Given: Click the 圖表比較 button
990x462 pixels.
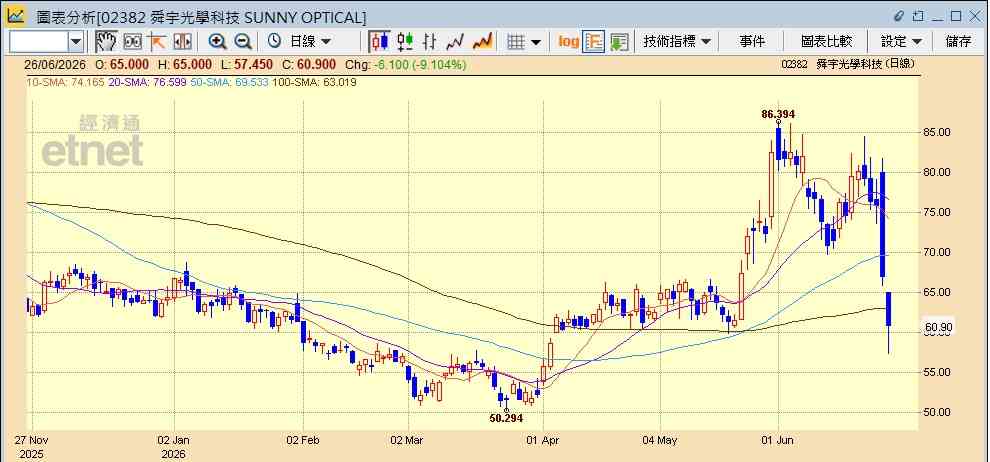Looking at the screenshot, I should pos(826,42).
